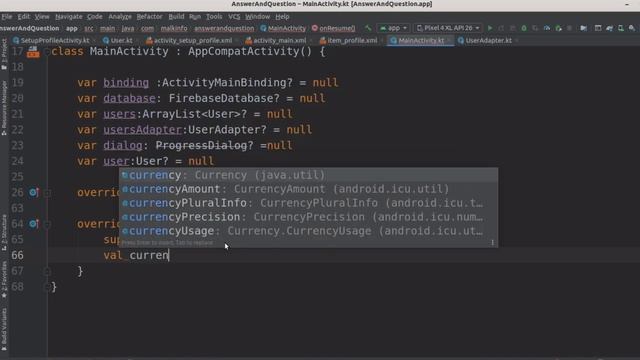Open the Tools menu
Viewport: 640px width, 360px height.
(x=214, y=17)
